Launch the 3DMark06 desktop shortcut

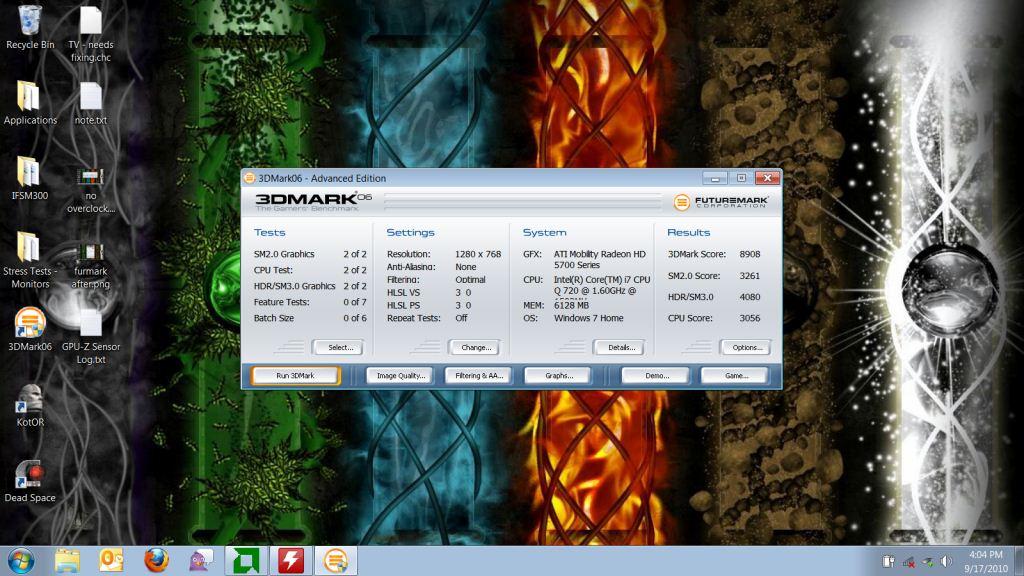29,329
